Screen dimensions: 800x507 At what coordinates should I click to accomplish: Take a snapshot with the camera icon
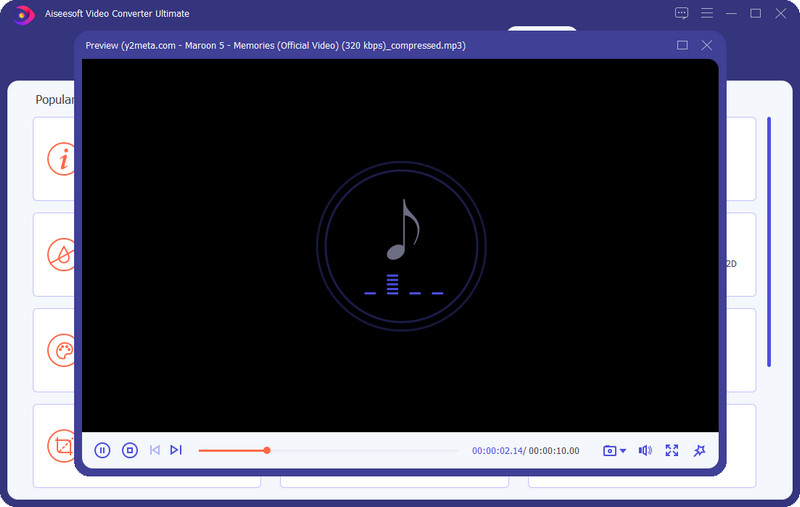[609, 451]
